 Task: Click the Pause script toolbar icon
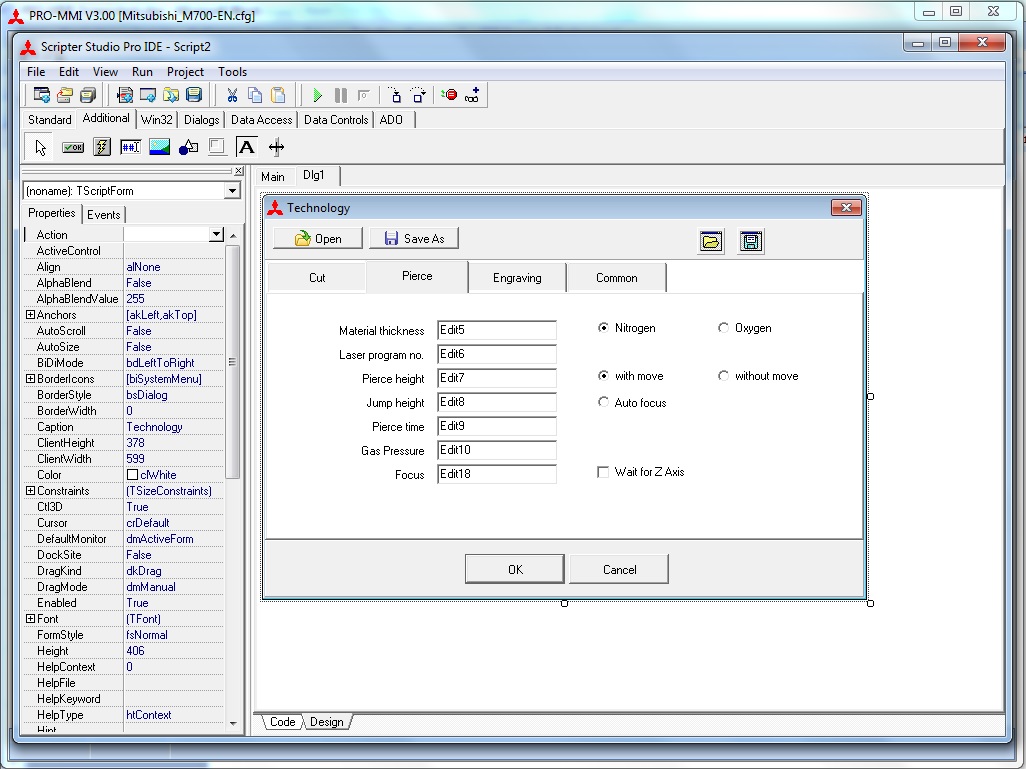(x=341, y=95)
